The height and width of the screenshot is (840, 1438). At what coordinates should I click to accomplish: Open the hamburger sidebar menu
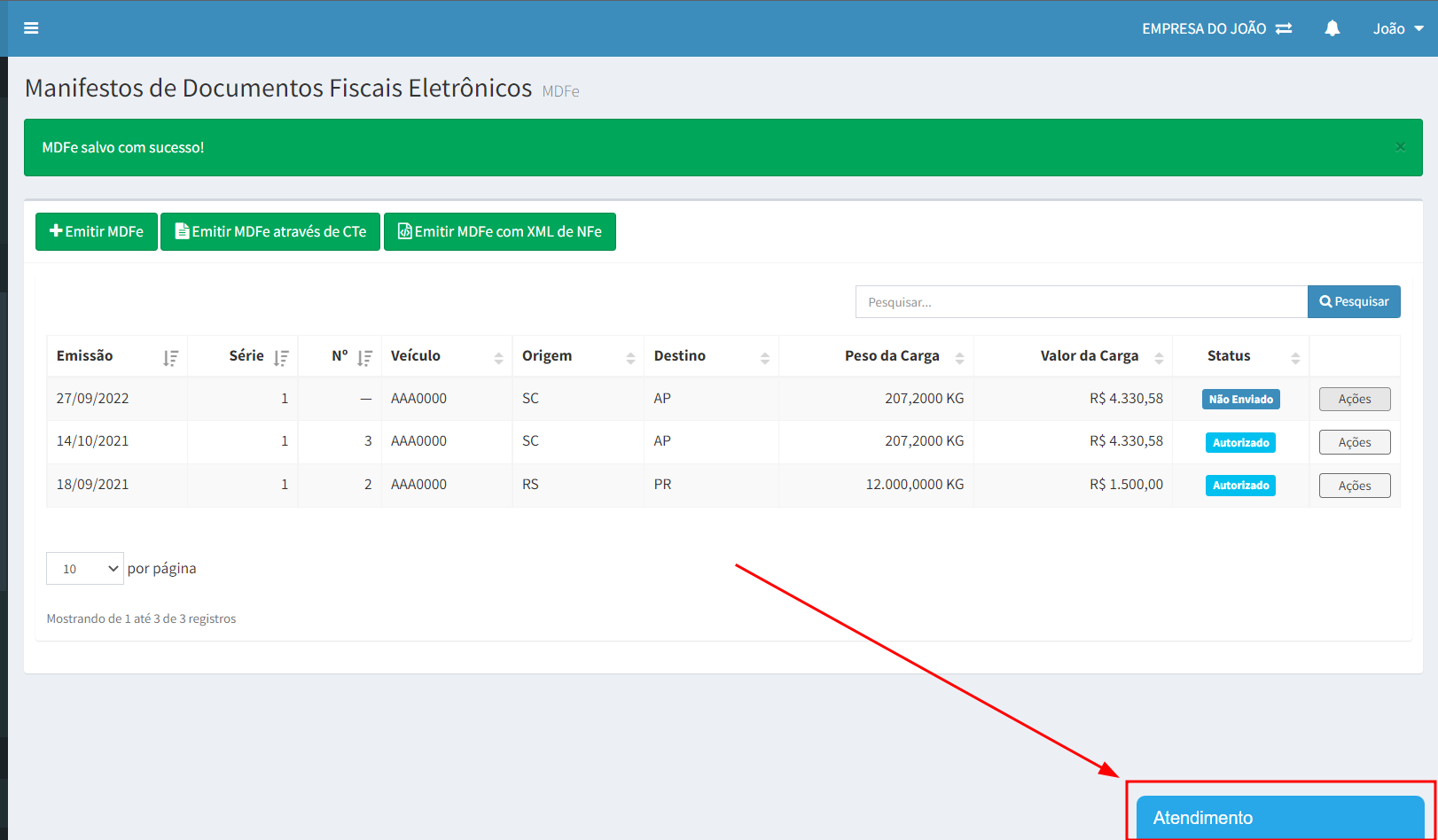point(31,28)
